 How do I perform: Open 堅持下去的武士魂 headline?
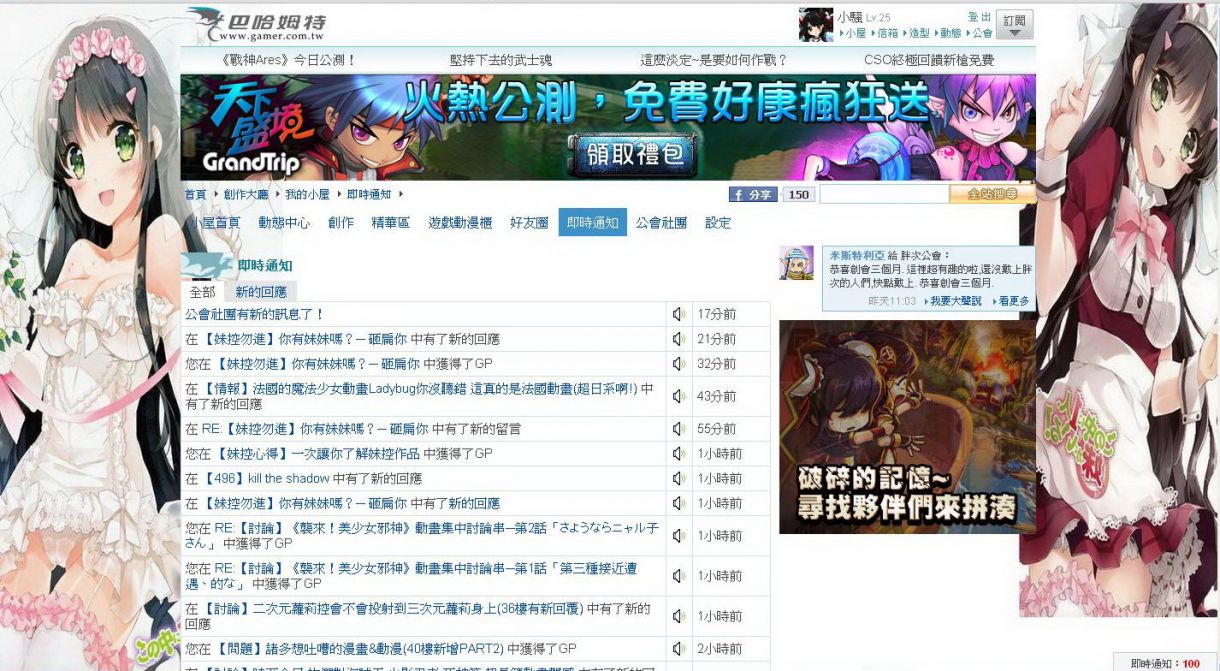pos(501,60)
